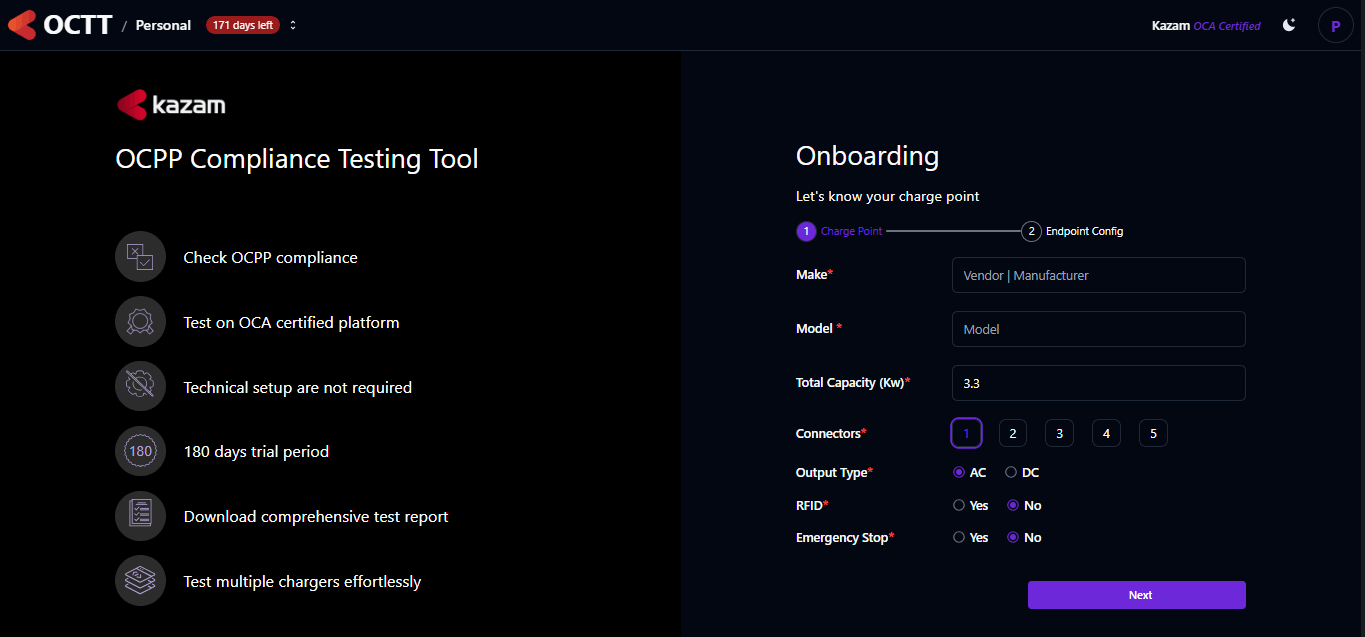Screen dimensions: 1365x637
Task: Choose No for Emergency Stop
Action: click(1013, 537)
